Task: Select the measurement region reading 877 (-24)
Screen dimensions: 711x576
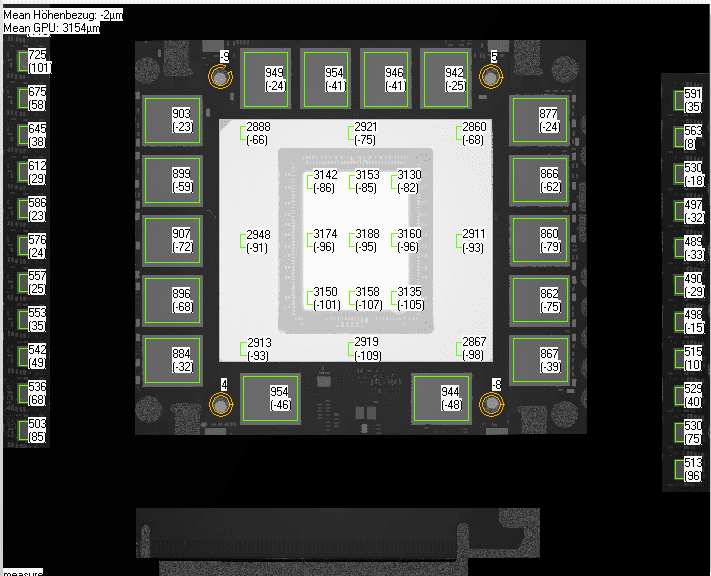Action: pyautogui.click(x=540, y=120)
